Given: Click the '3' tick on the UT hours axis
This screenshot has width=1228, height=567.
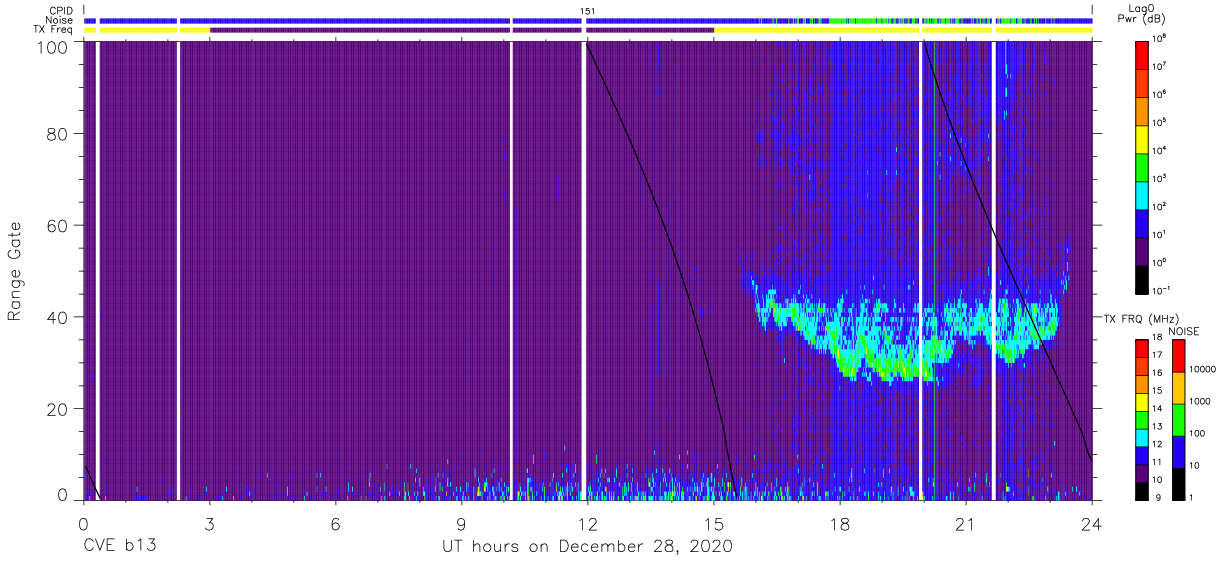Looking at the screenshot, I should pyautogui.click(x=209, y=523).
